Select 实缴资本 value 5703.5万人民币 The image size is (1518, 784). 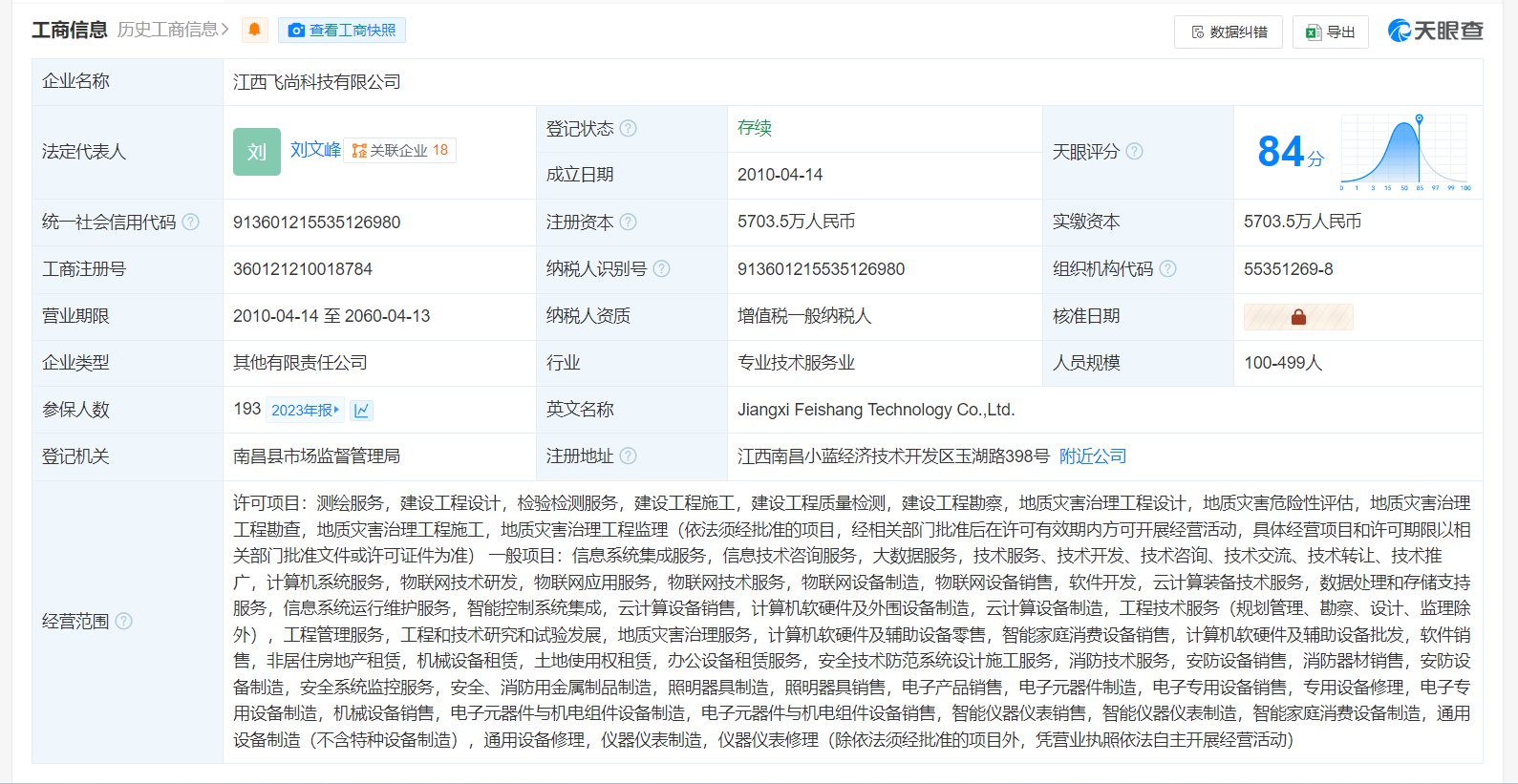pos(1302,222)
